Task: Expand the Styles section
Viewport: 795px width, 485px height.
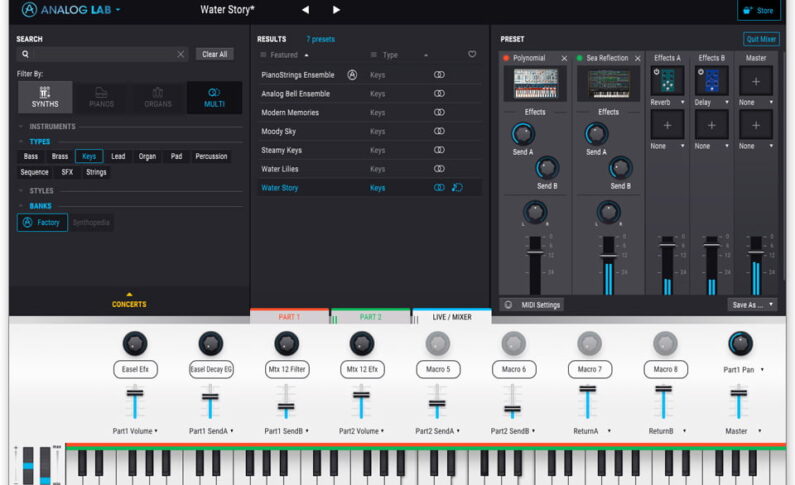Action: [21, 191]
